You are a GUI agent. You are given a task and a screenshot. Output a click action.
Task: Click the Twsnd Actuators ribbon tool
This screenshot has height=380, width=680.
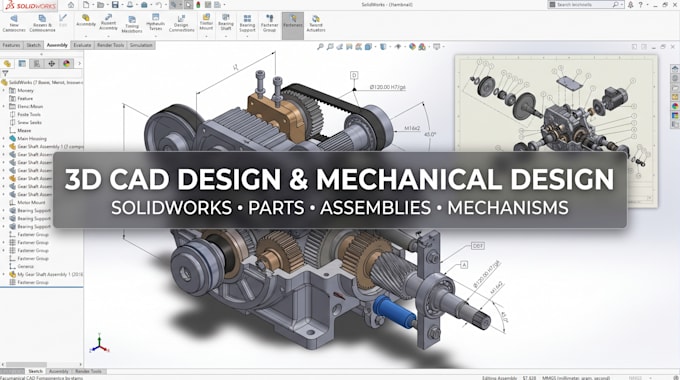[x=316, y=23]
